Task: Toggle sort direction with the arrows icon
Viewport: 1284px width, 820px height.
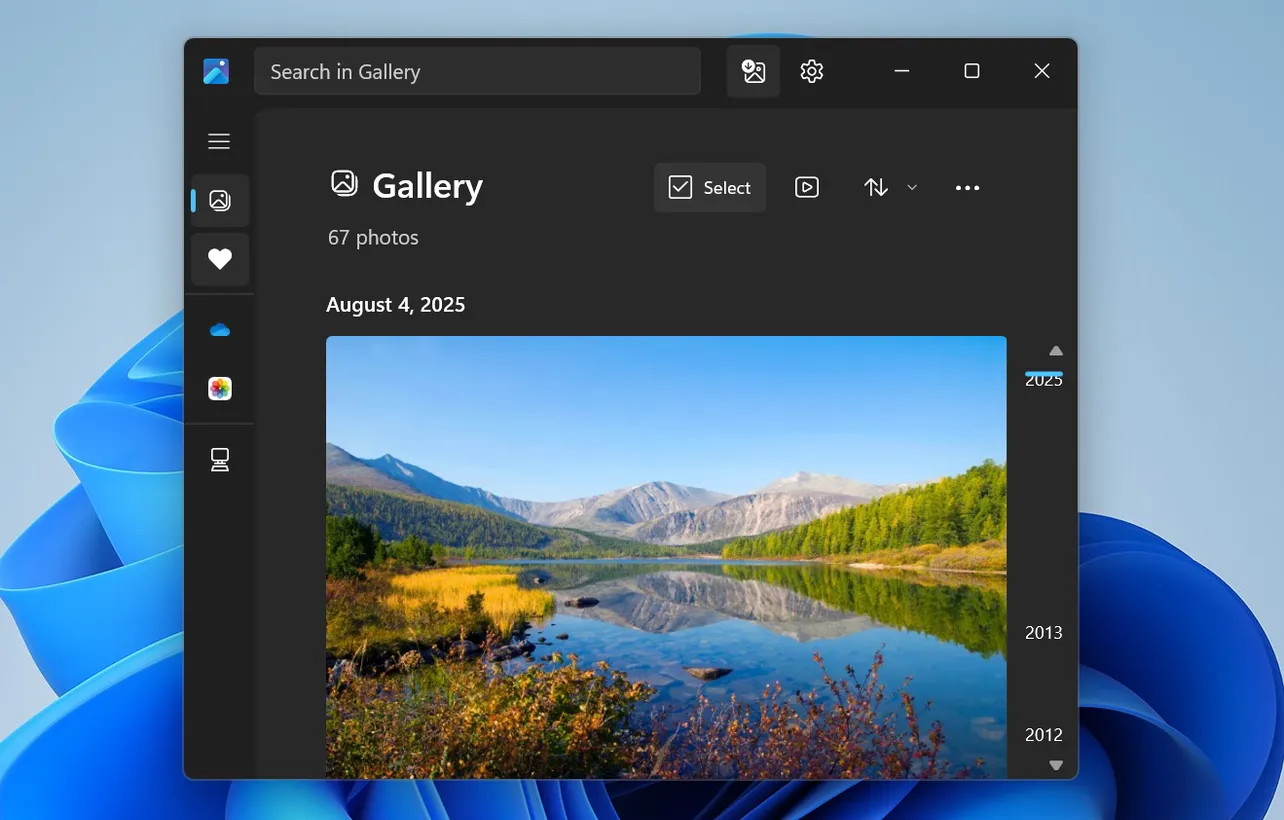Action: pos(875,186)
